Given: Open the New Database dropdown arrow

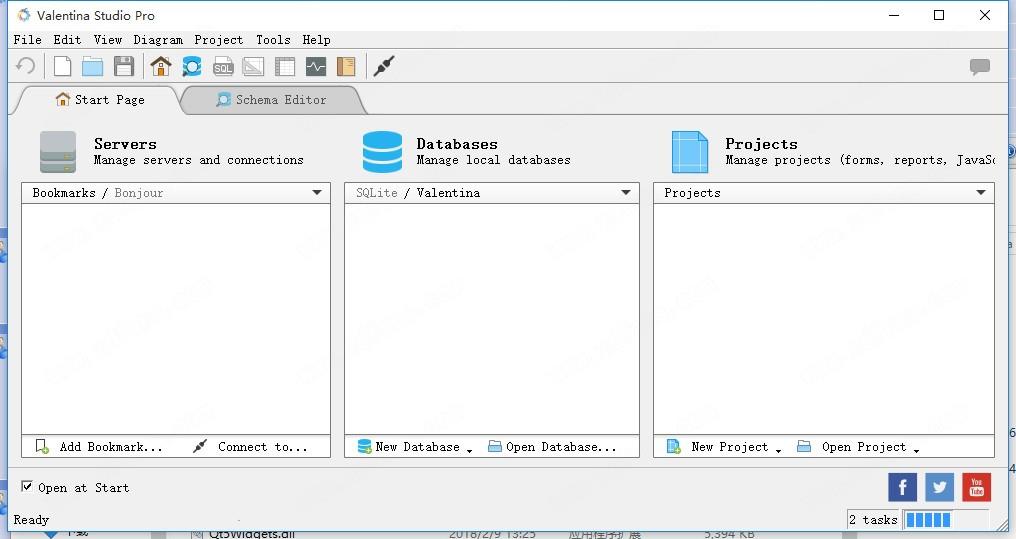Looking at the screenshot, I should point(470,450).
